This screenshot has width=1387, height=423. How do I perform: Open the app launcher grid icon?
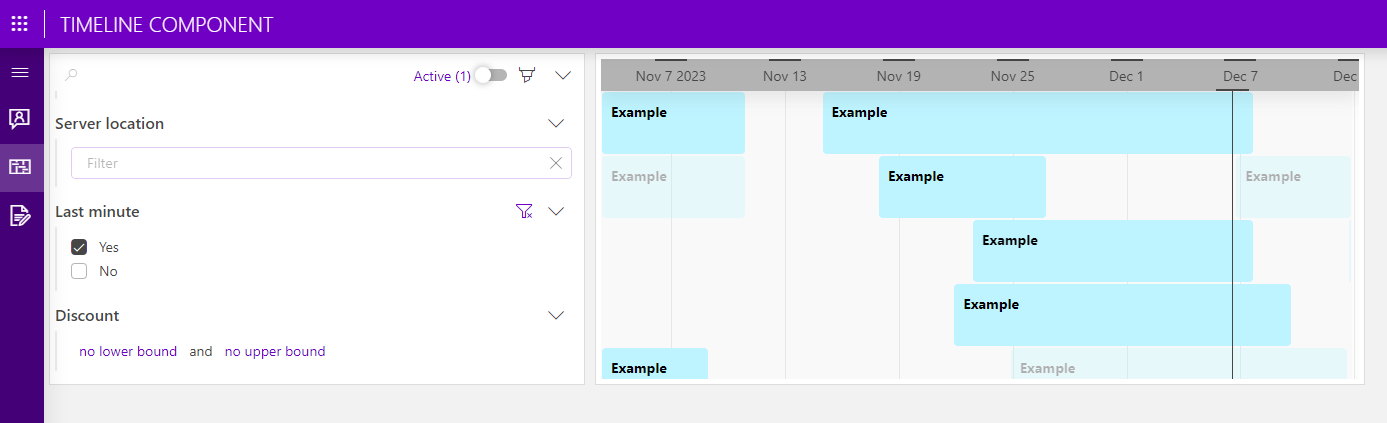[x=19, y=24]
